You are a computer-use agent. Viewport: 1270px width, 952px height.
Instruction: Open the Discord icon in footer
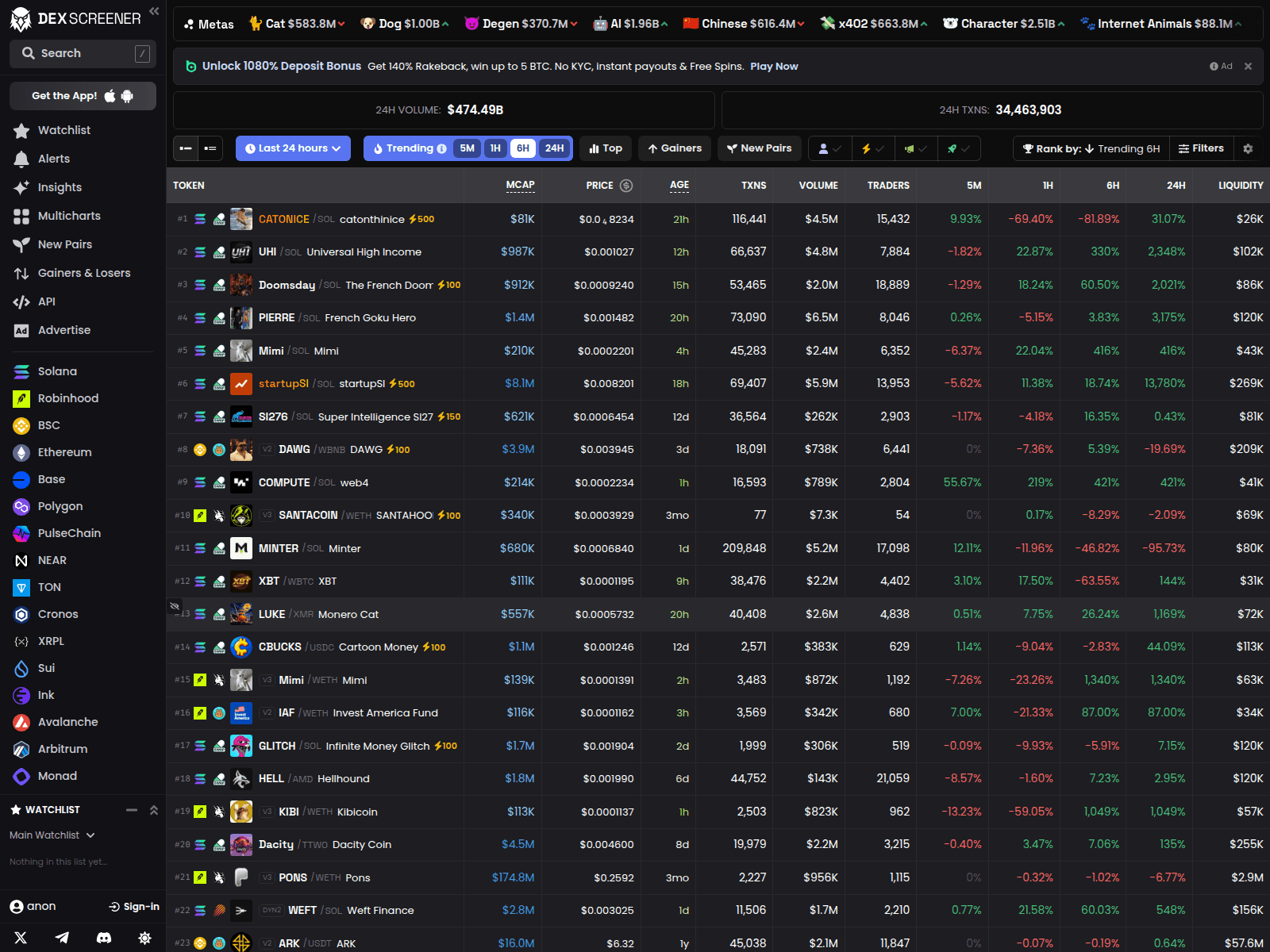pos(103,938)
